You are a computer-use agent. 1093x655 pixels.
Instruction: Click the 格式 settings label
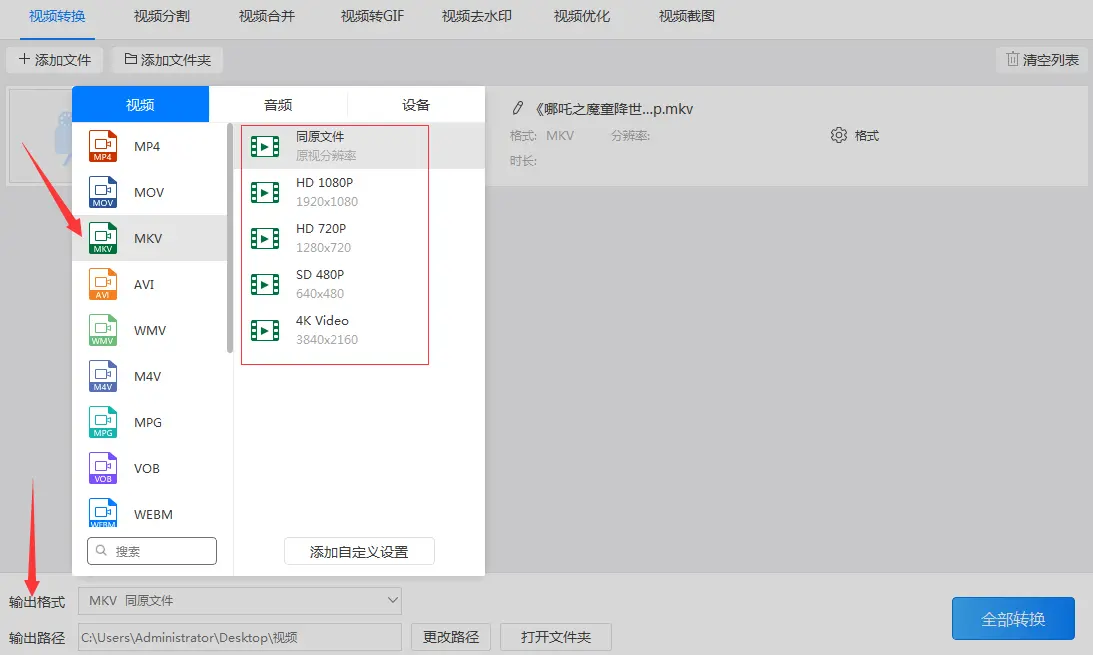point(866,135)
